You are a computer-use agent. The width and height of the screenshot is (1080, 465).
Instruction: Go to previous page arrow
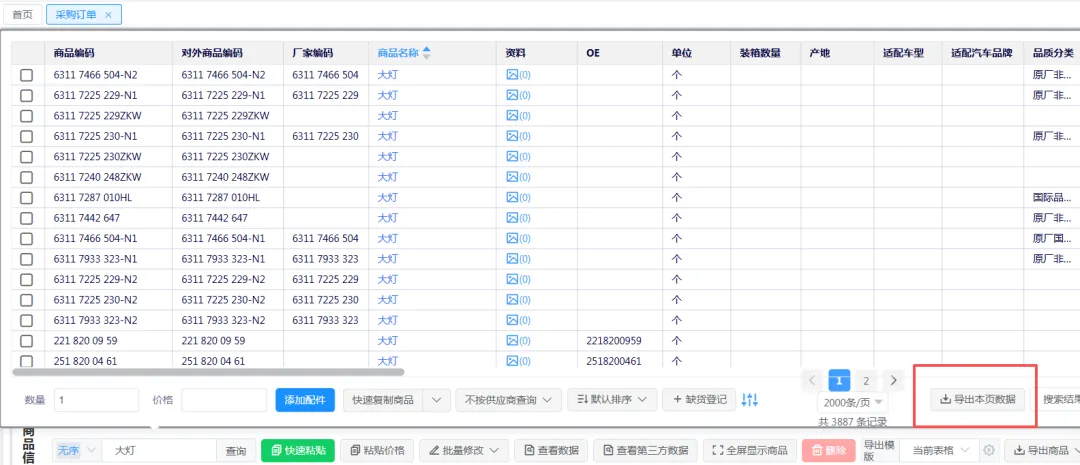click(x=812, y=380)
